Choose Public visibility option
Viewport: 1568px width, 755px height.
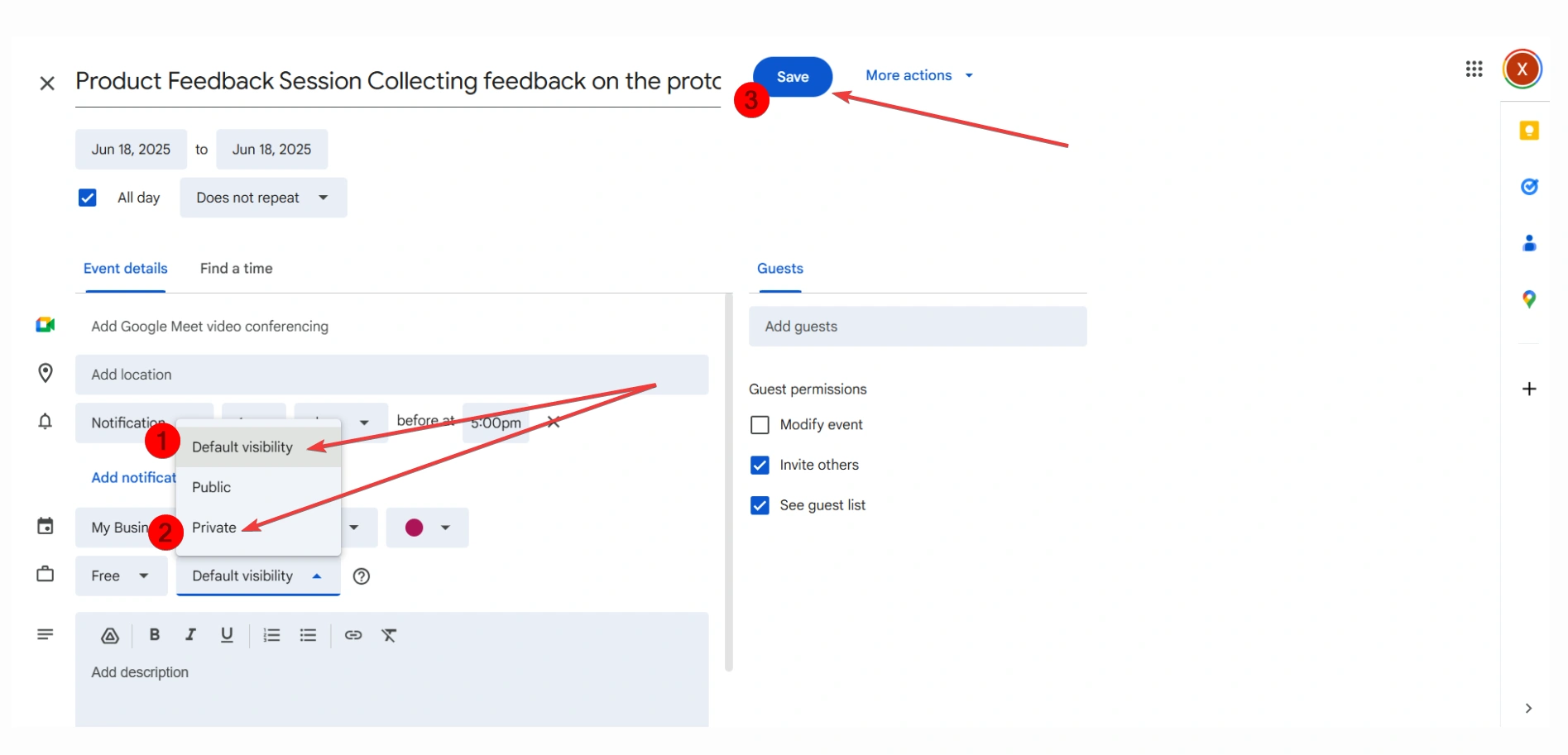point(212,487)
